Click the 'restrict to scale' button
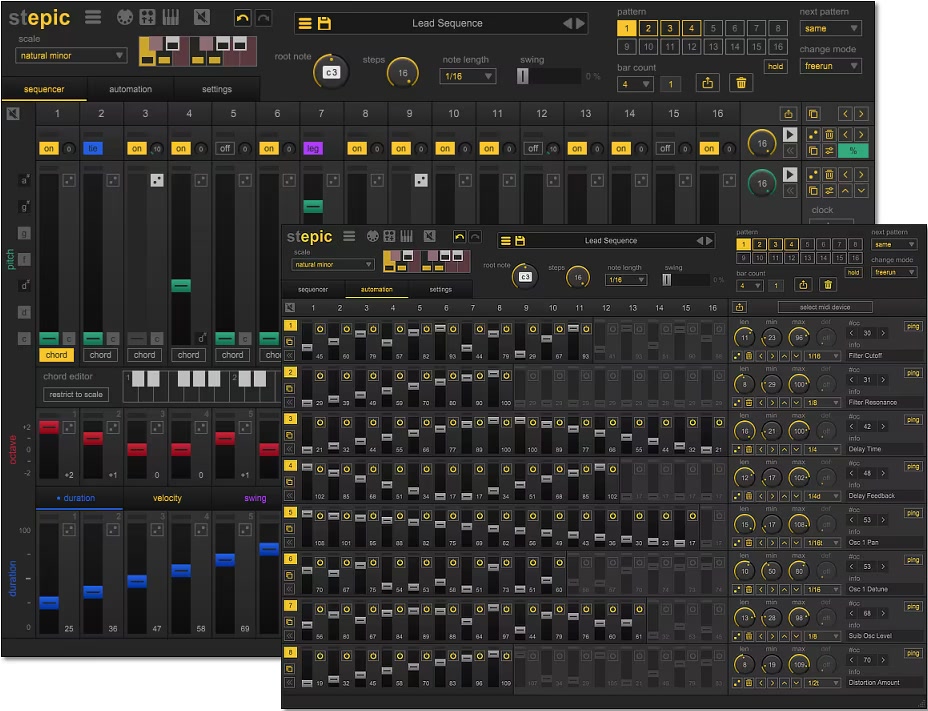 tap(76, 394)
